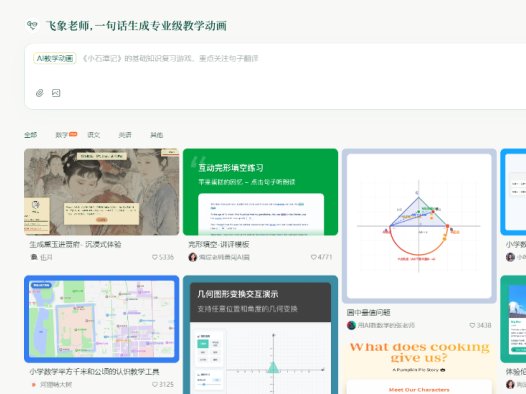Click the paperclip attachment icon

coord(40,93)
